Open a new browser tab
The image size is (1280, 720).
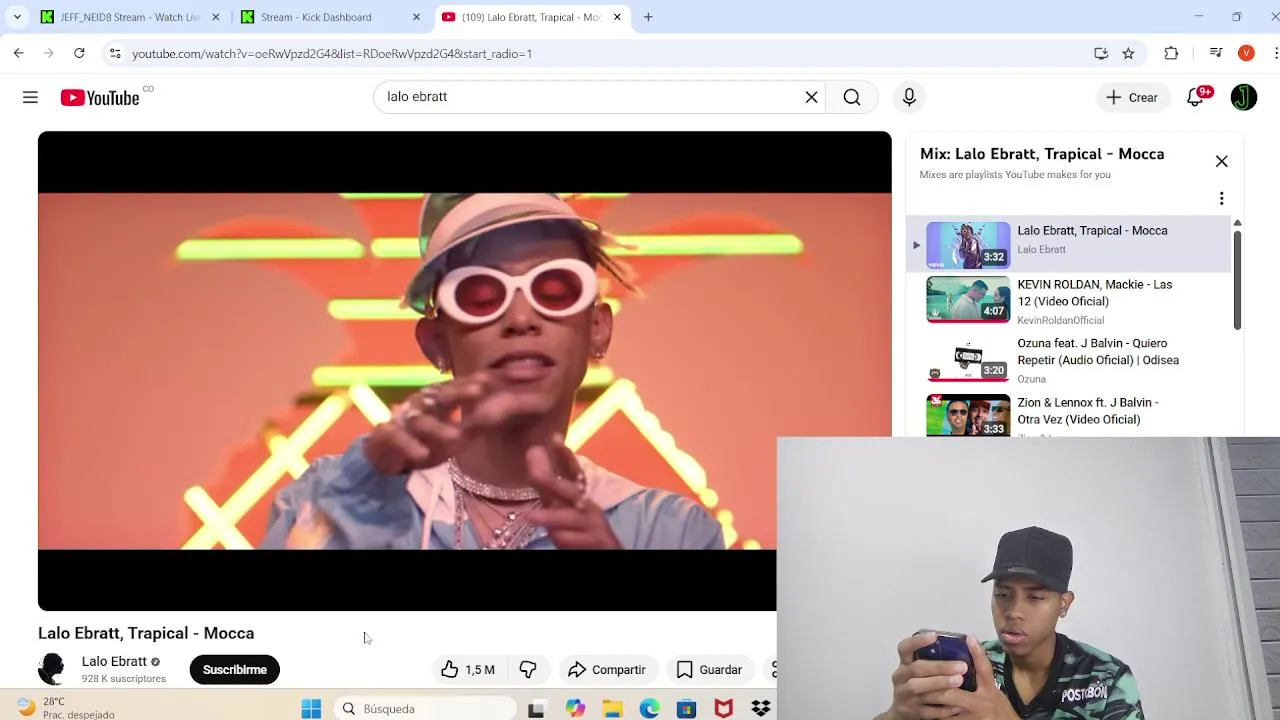(648, 17)
